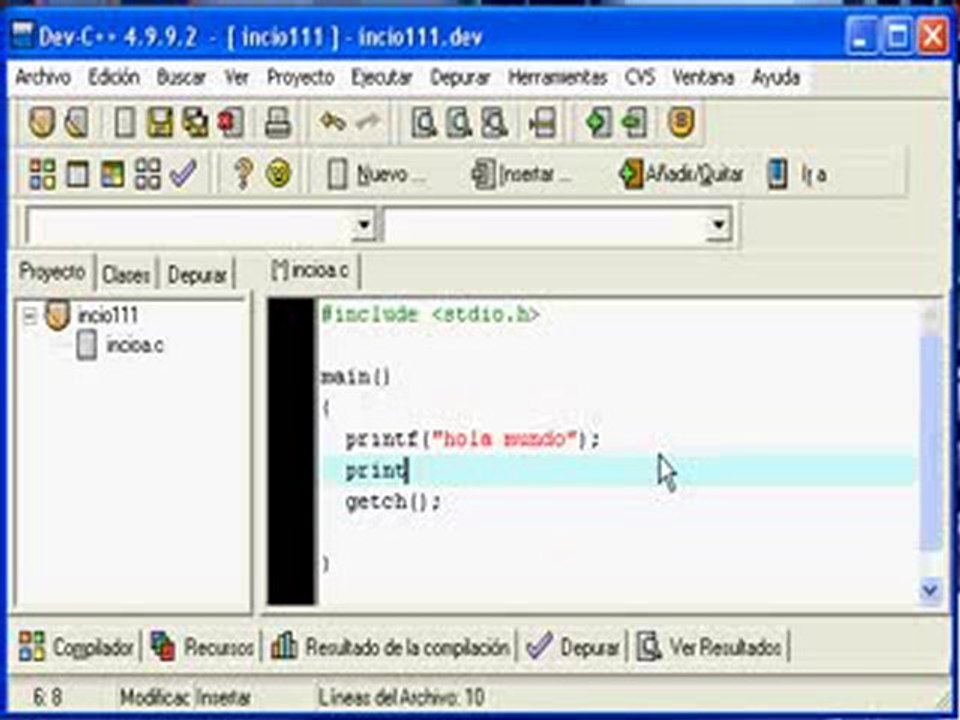960x720 pixels.
Task: Click the About smiley face icon
Action: (x=278, y=174)
